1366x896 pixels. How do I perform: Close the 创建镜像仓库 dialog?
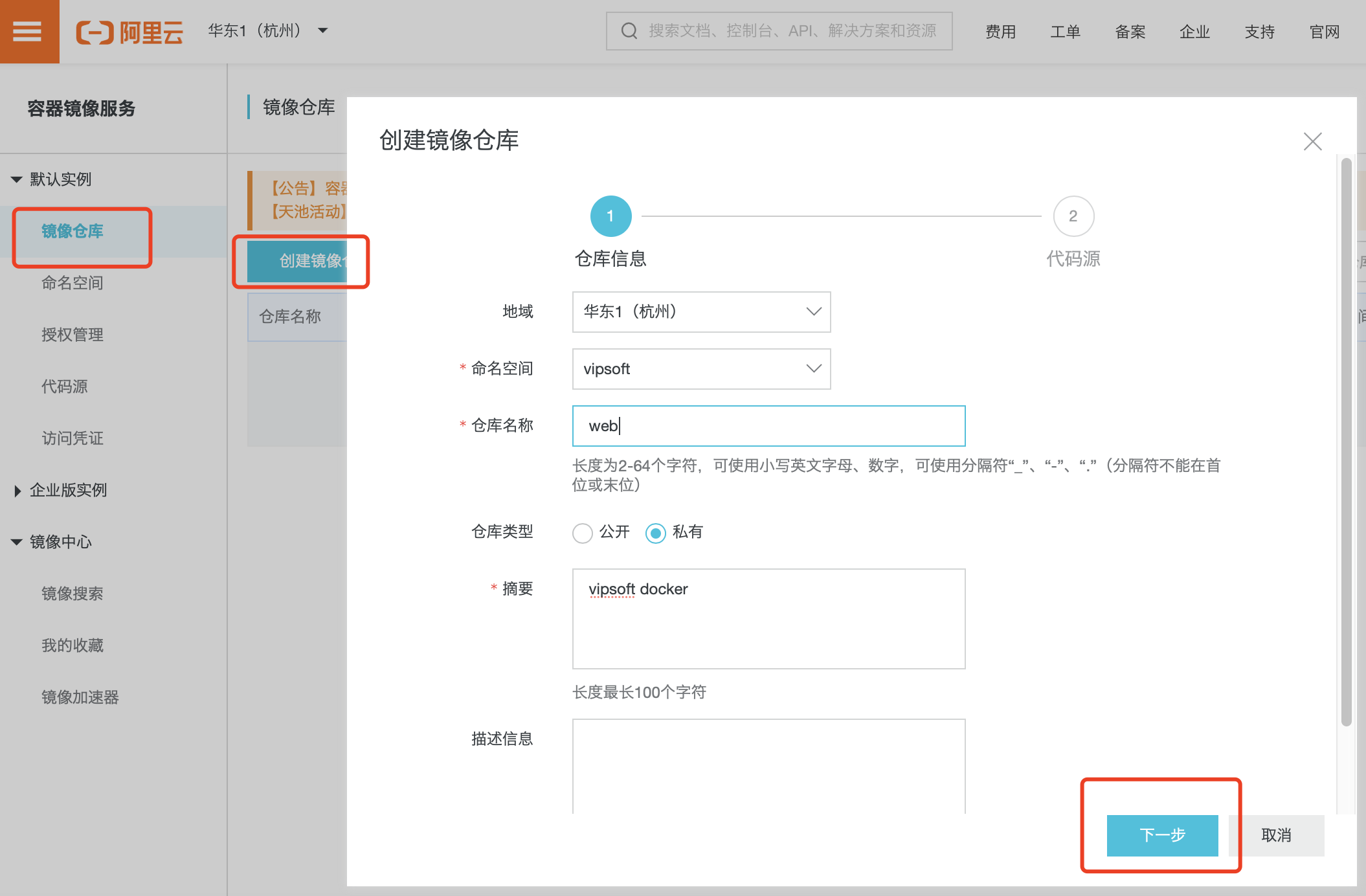click(1312, 141)
